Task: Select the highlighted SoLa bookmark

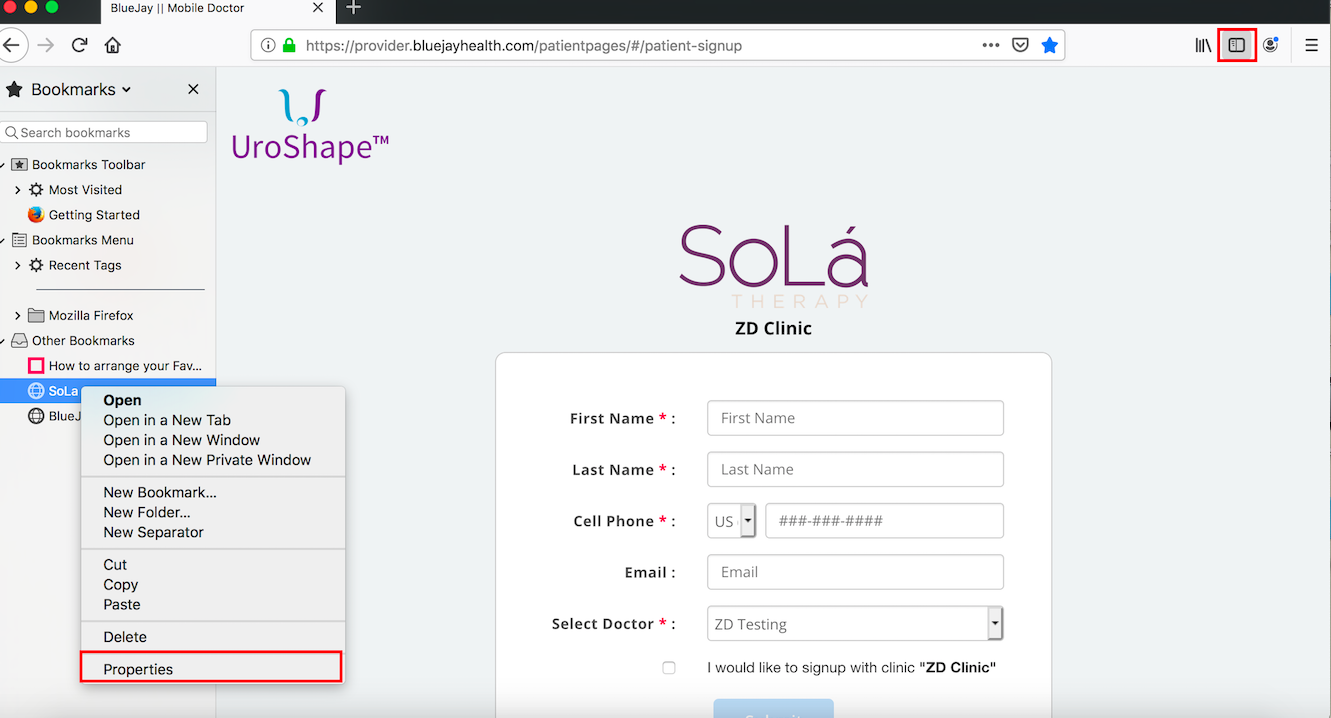Action: [x=62, y=390]
